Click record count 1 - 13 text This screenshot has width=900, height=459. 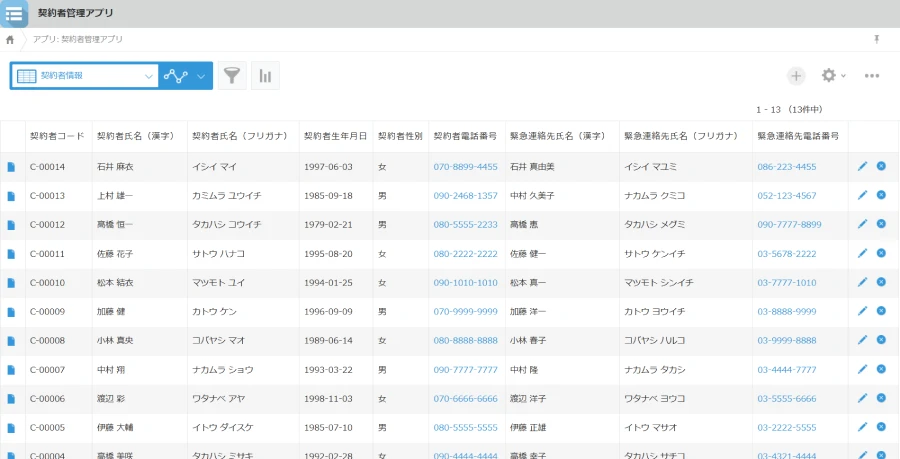[770, 109]
